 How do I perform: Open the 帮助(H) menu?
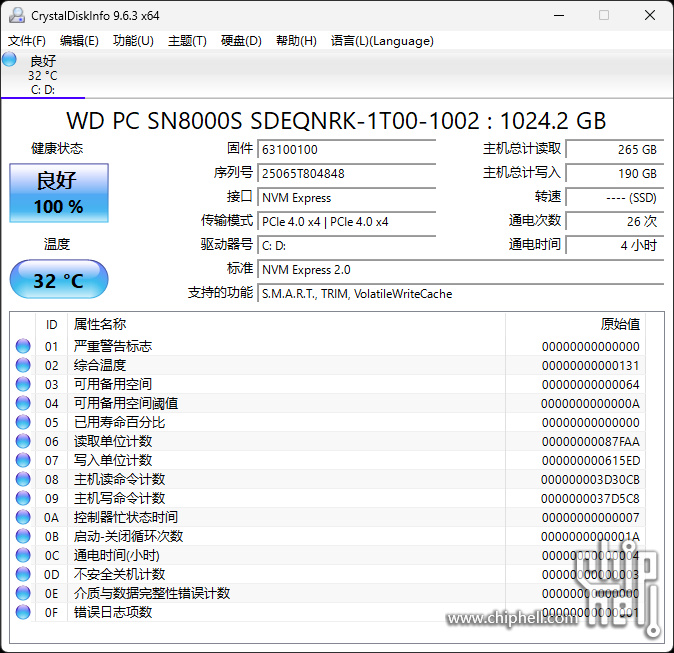pos(296,41)
